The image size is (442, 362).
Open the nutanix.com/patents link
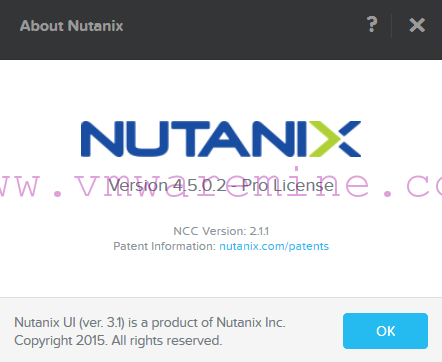[x=274, y=246]
